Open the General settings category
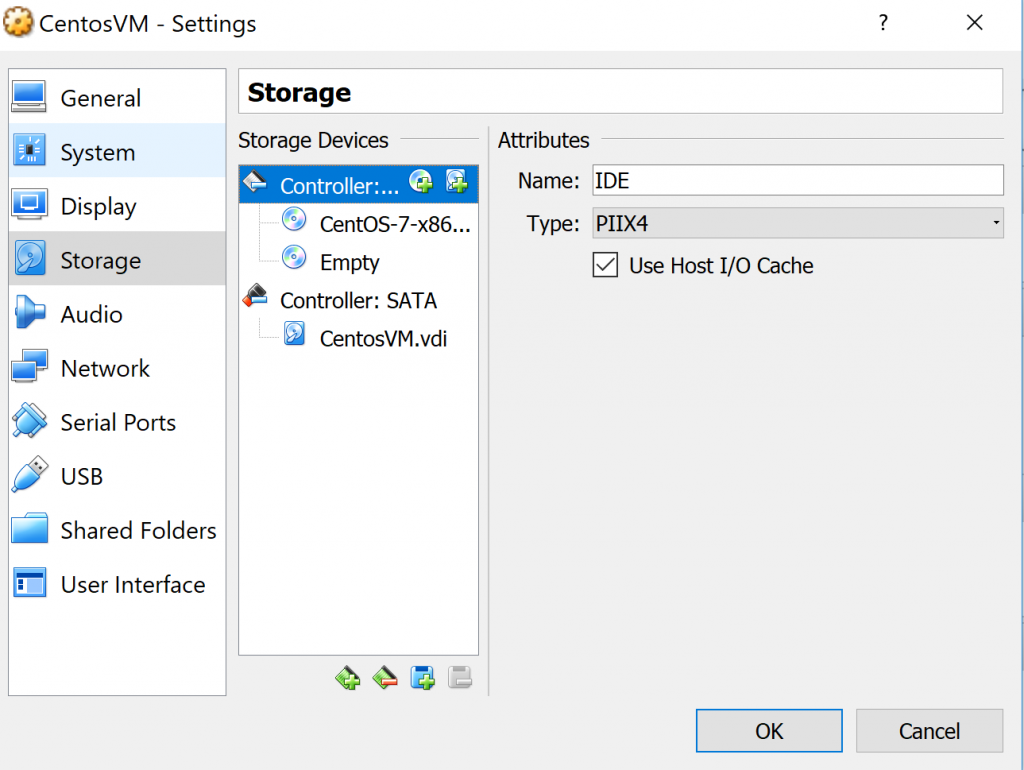The height and width of the screenshot is (770, 1024). (118, 97)
